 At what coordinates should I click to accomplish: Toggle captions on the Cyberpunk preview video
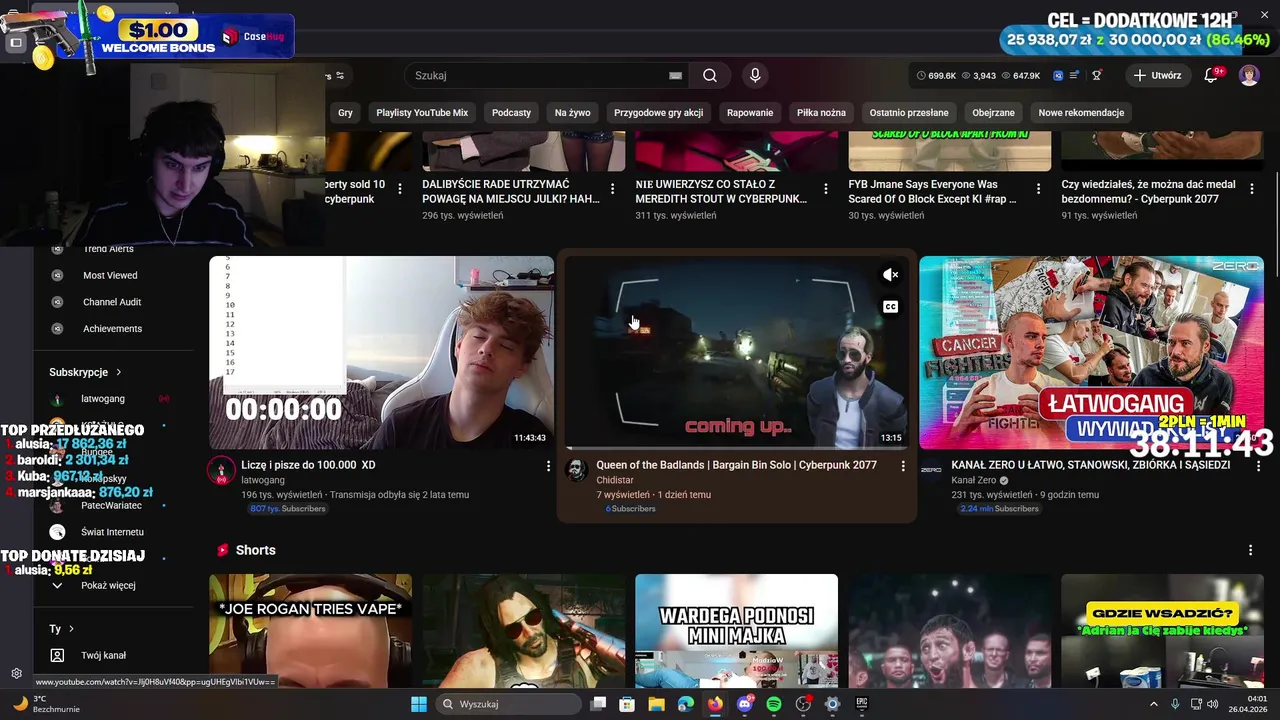tap(890, 307)
